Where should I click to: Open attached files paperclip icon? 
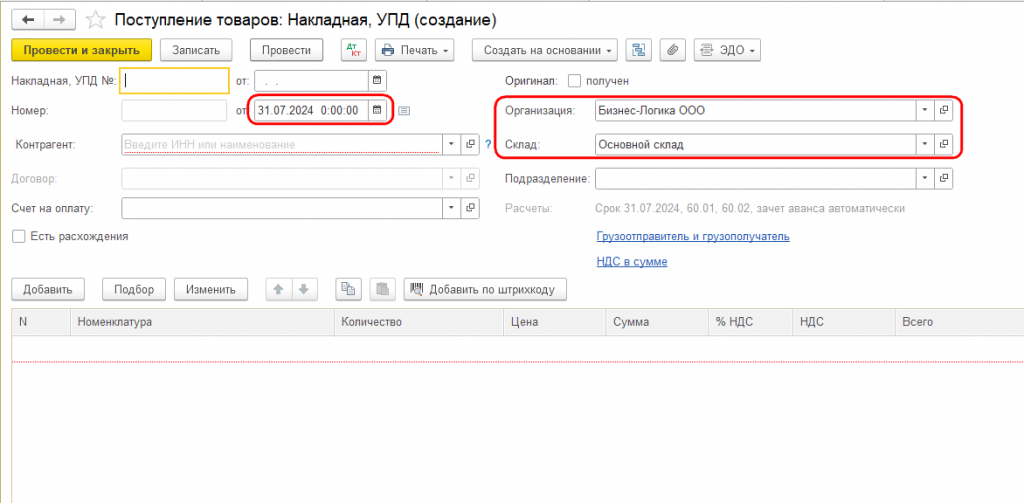tap(673, 50)
